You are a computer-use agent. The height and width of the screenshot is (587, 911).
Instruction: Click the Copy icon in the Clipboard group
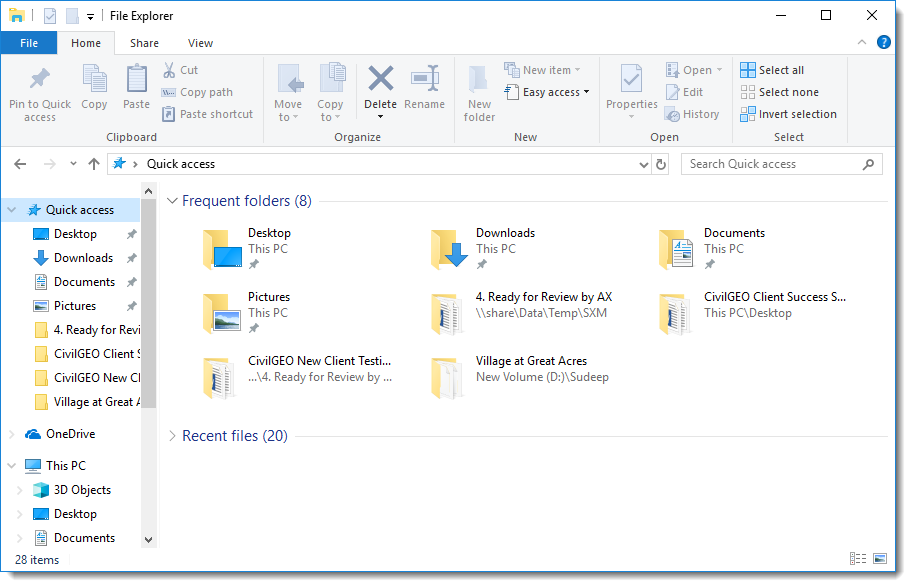(95, 88)
